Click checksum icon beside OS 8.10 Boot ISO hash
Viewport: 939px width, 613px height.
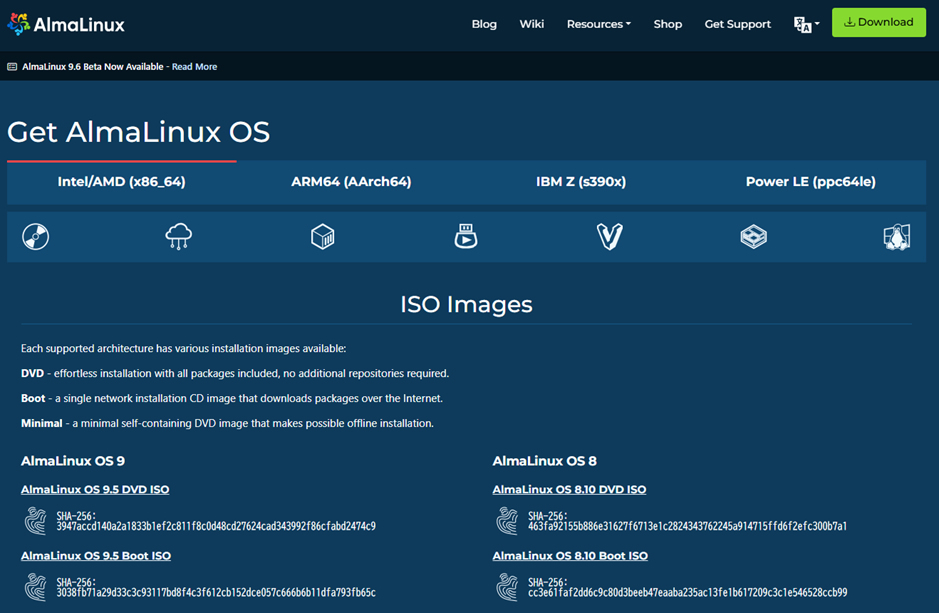(508, 587)
